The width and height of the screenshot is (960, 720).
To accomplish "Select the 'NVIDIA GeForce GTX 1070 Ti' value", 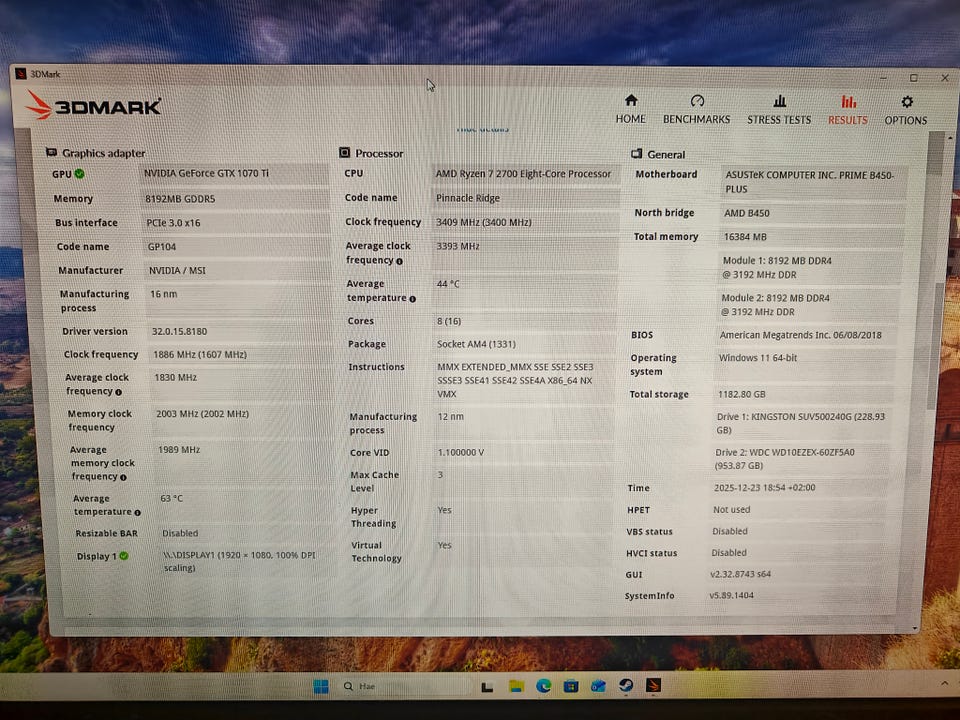I will pyautogui.click(x=206, y=173).
